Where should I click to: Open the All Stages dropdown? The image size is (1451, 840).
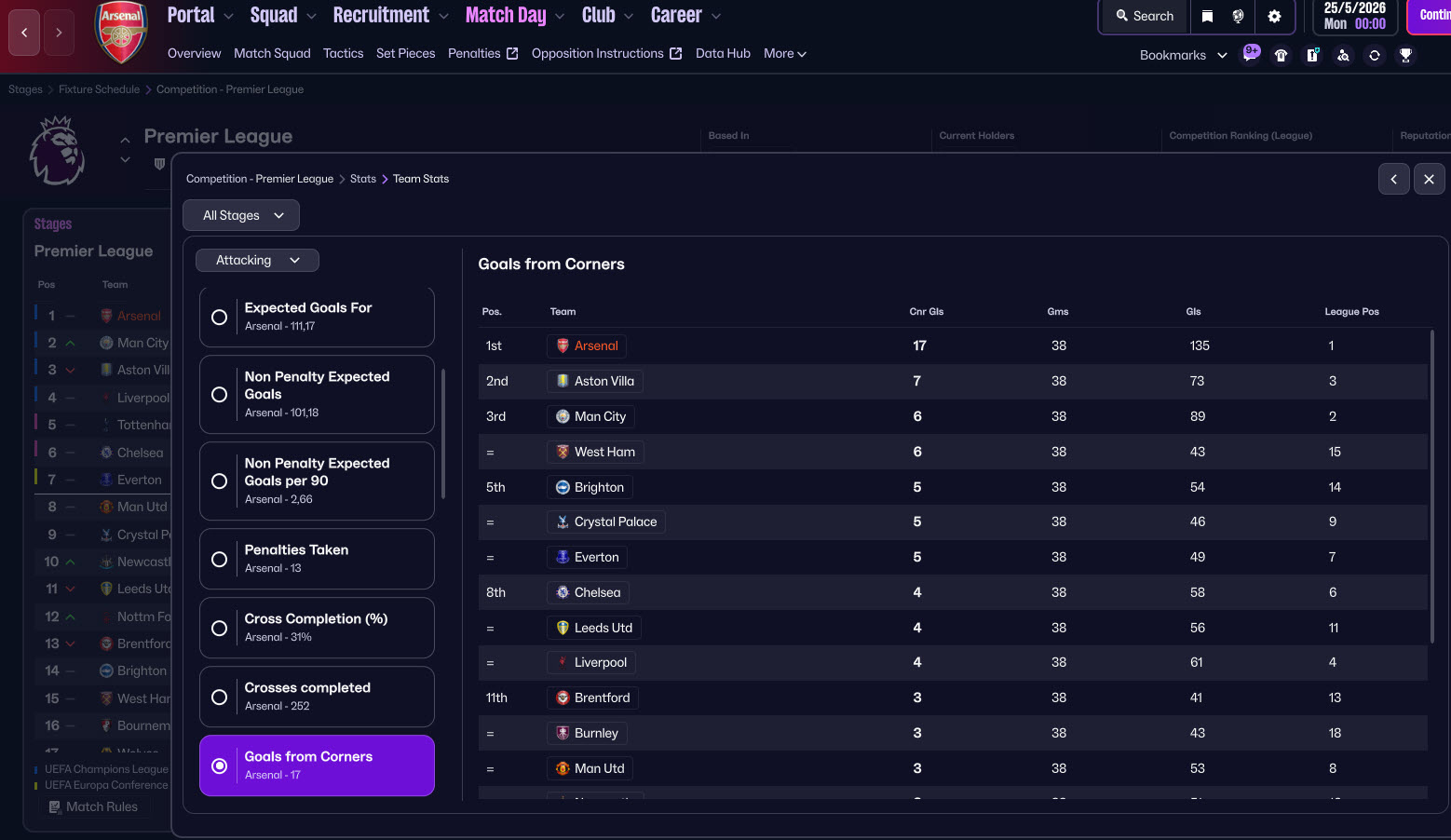(x=241, y=215)
